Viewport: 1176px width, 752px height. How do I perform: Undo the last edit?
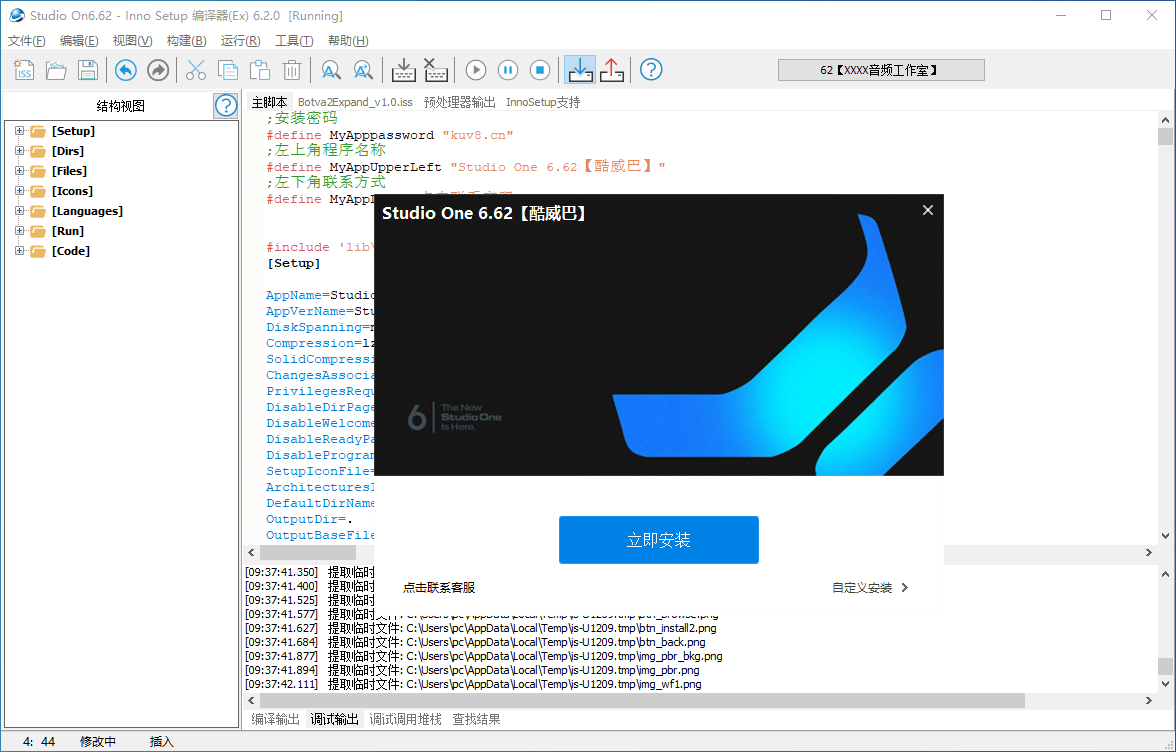(126, 70)
